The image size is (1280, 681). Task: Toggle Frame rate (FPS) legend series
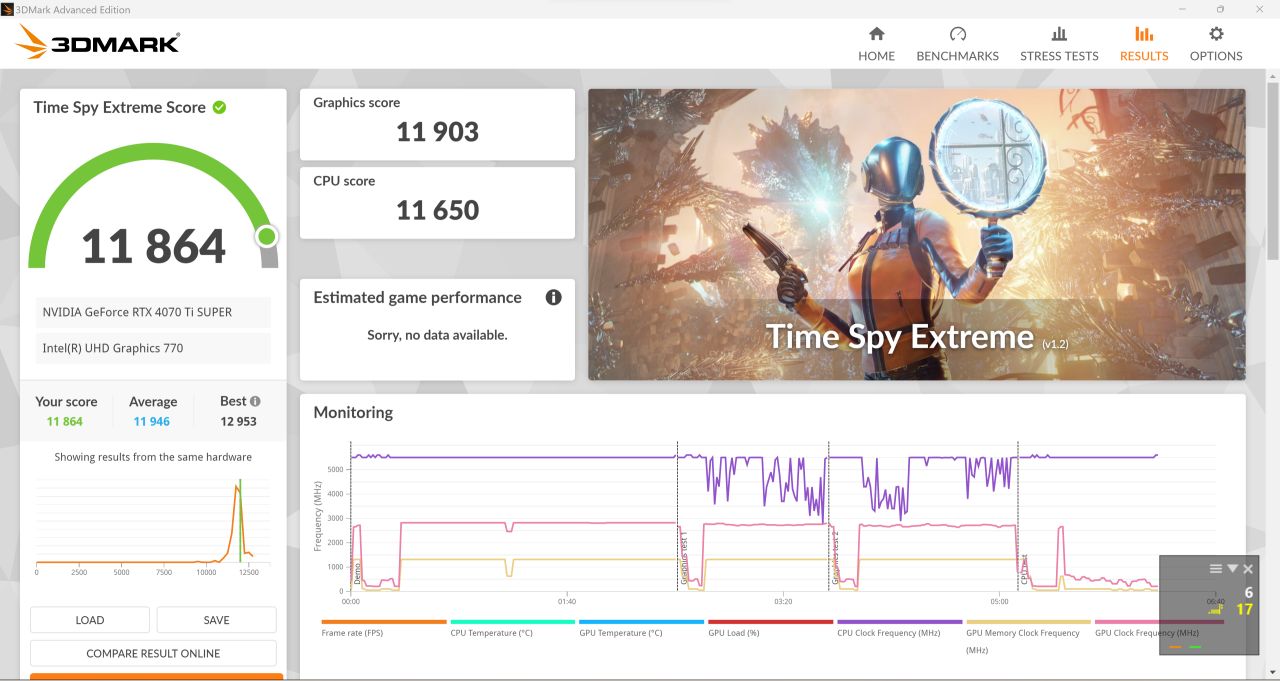[383, 628]
